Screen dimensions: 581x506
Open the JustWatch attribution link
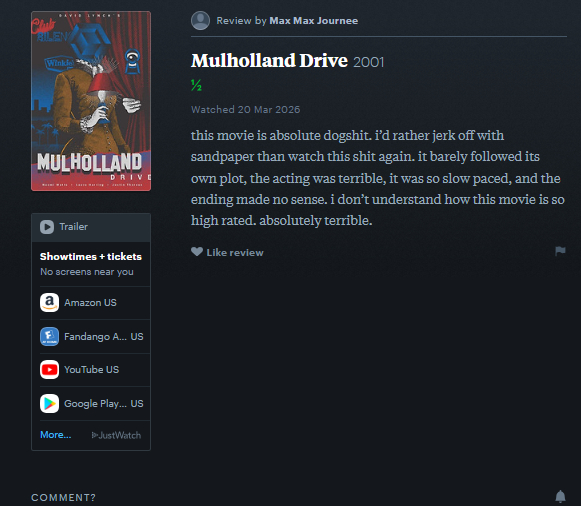116,435
